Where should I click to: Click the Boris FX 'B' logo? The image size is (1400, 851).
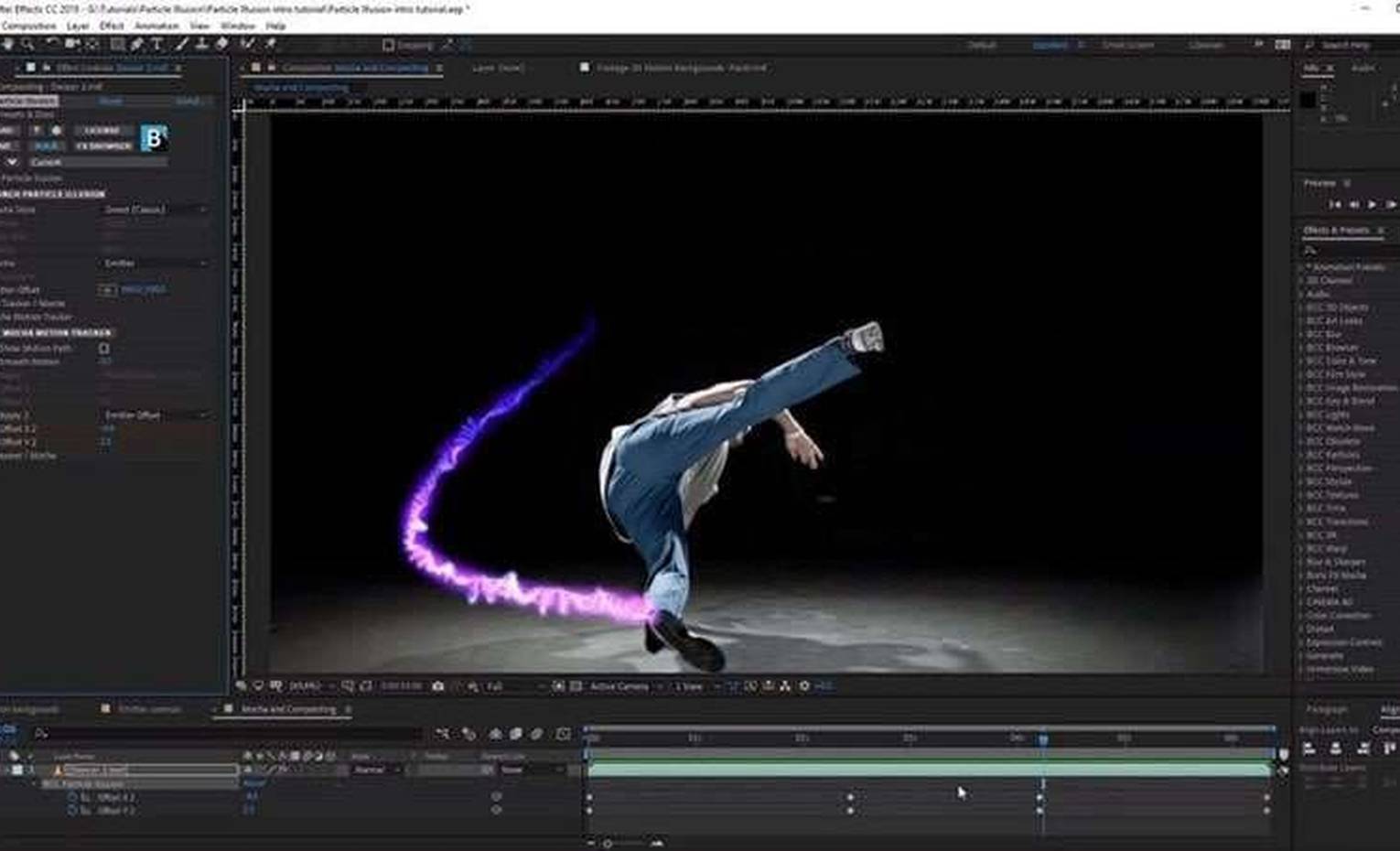pyautogui.click(x=154, y=138)
